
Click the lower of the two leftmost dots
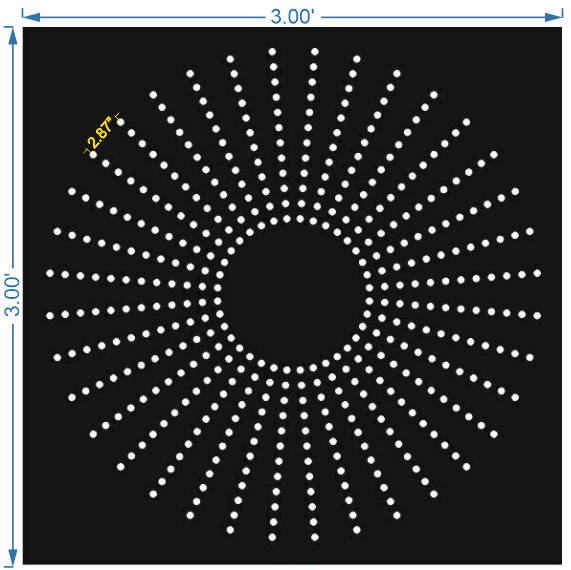pyautogui.click(x=50, y=316)
